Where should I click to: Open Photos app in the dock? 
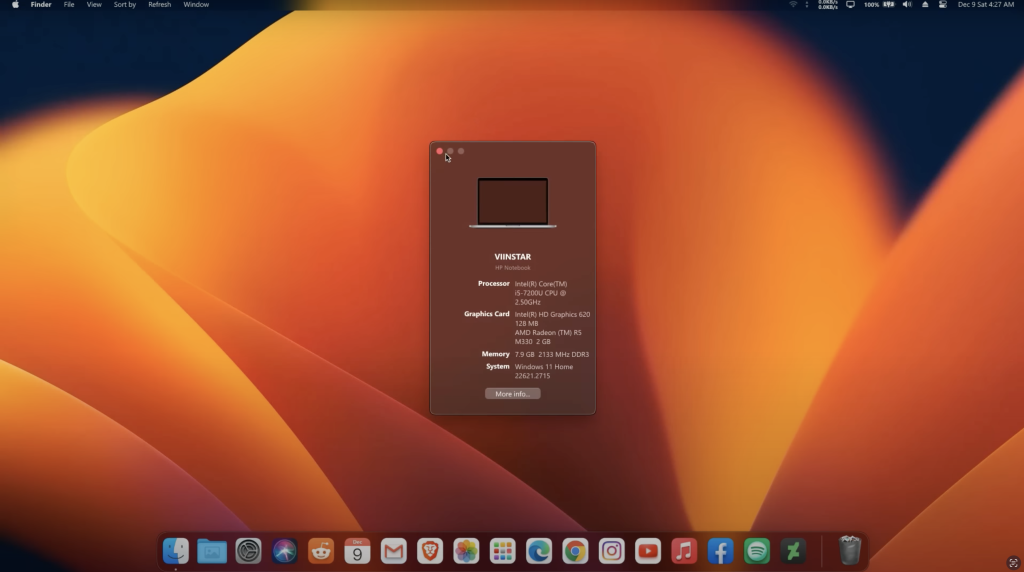pos(466,551)
